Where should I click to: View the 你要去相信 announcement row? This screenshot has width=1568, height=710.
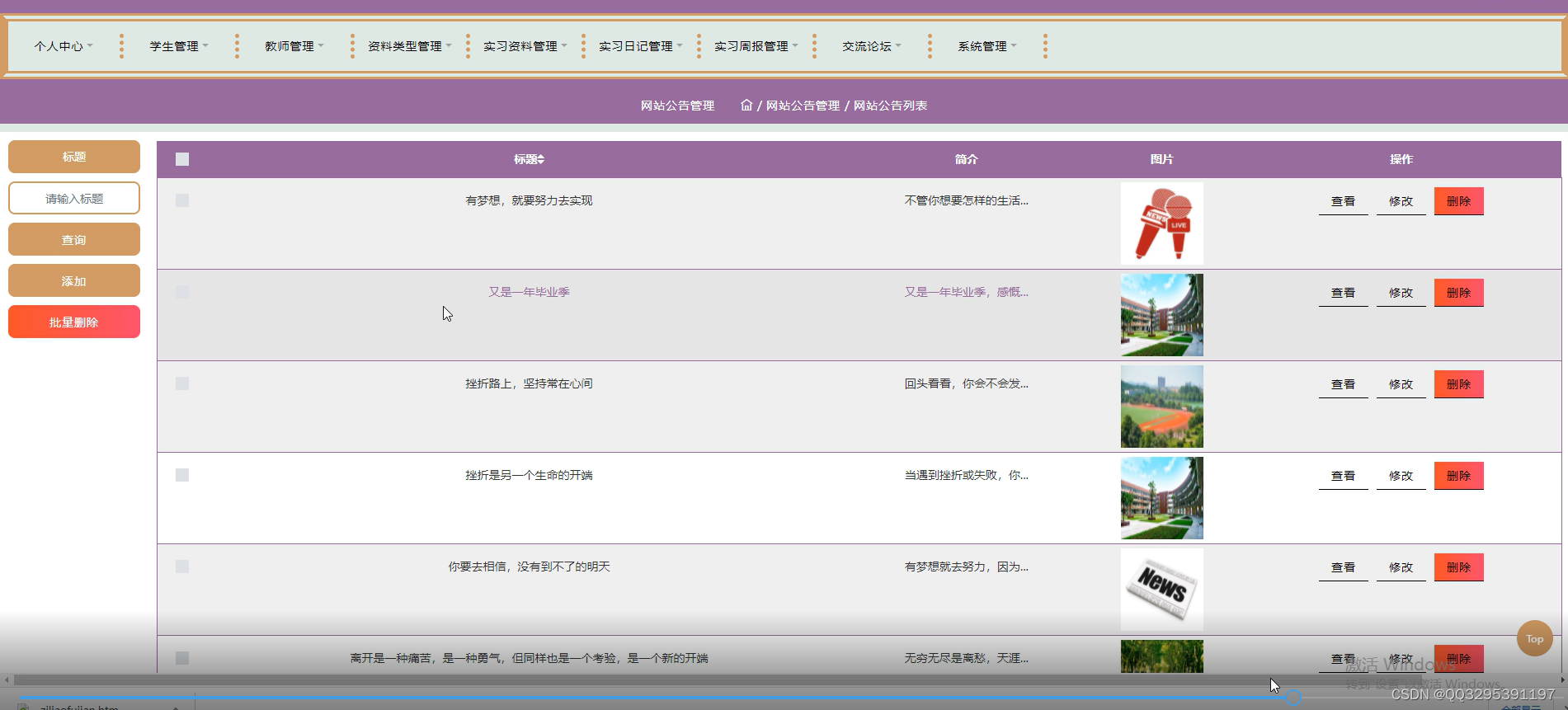[x=1344, y=567]
